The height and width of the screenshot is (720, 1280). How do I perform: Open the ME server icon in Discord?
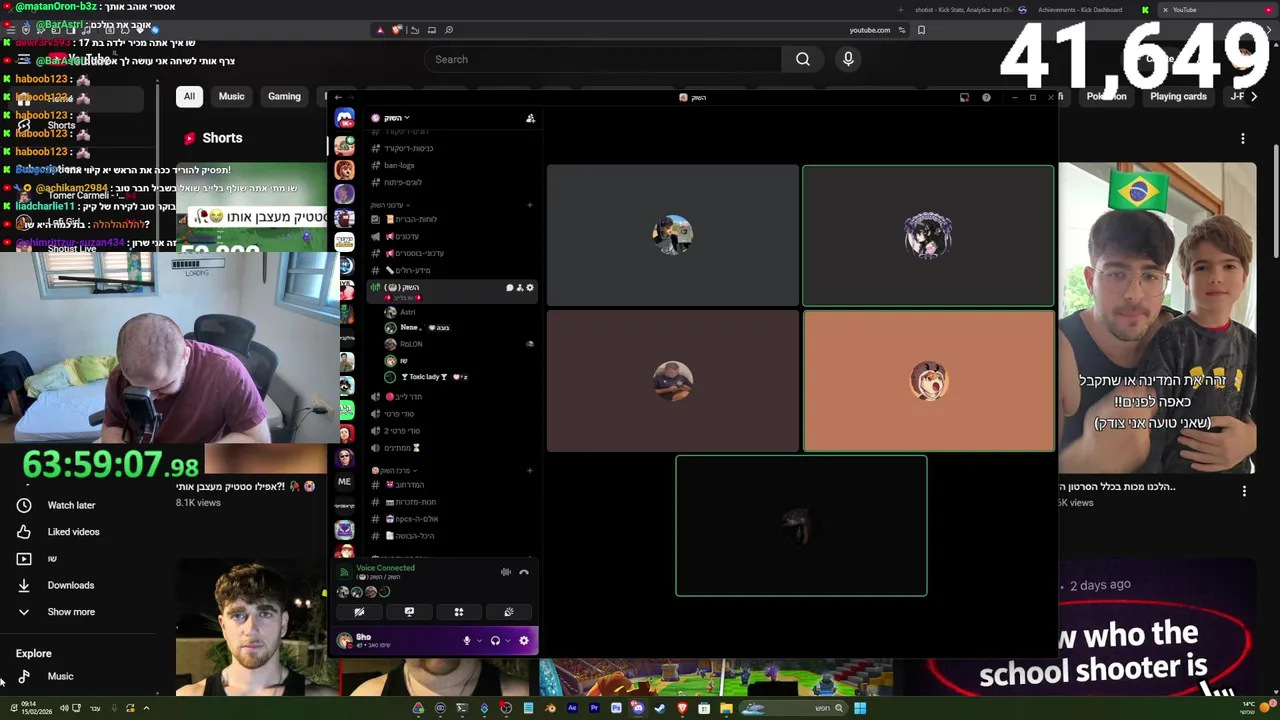[x=344, y=481]
